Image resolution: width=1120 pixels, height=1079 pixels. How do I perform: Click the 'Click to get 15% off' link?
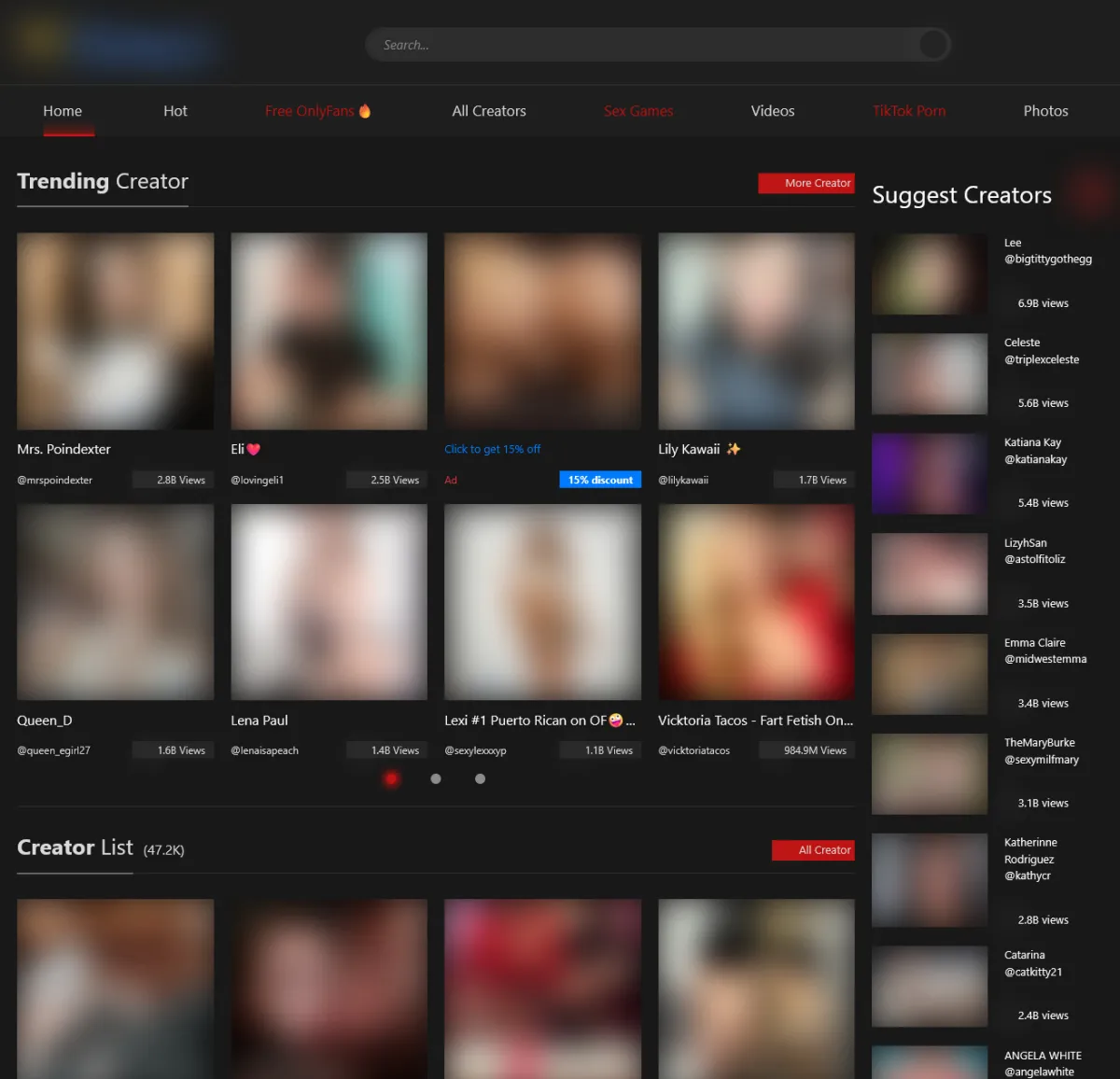click(492, 449)
